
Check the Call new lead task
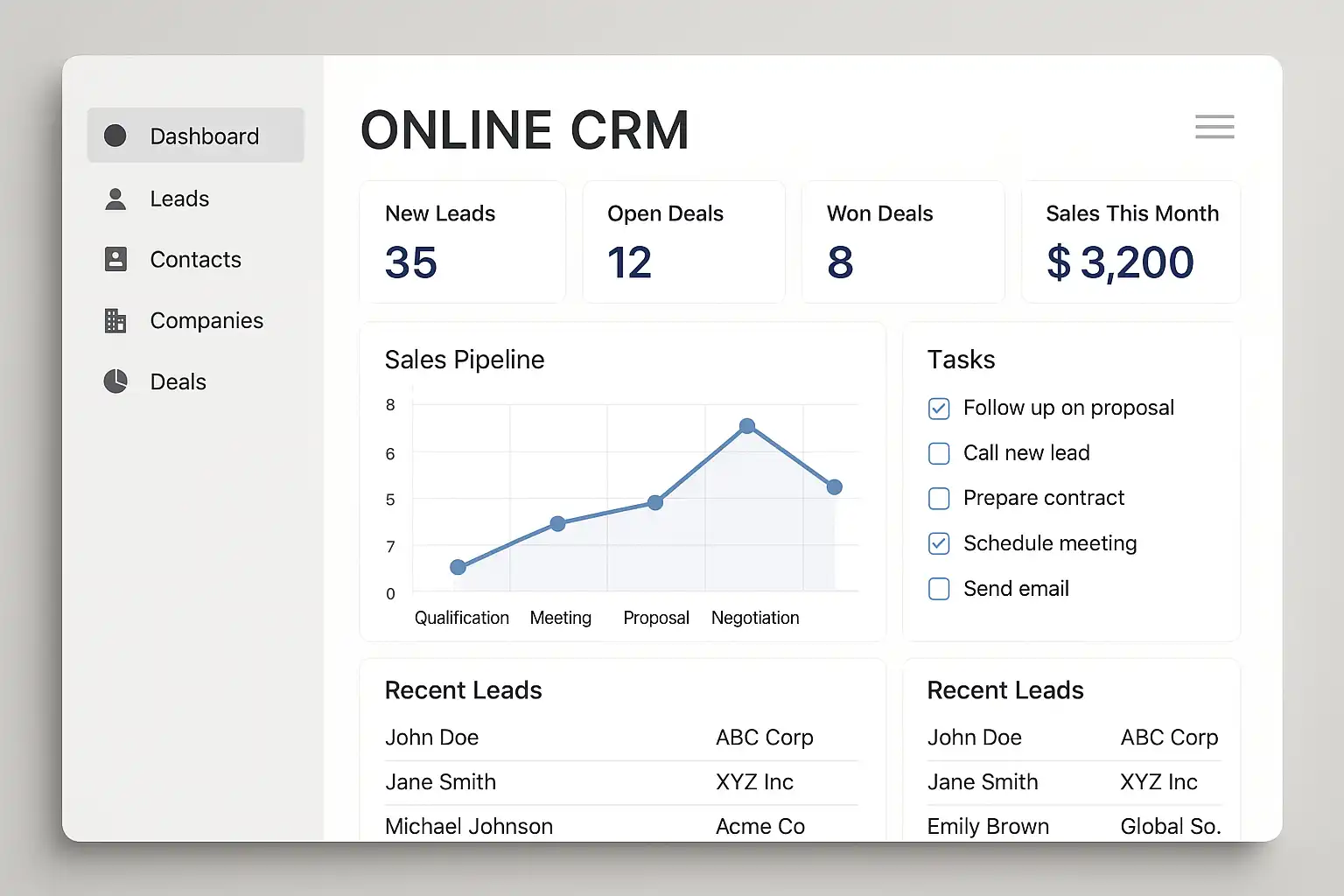pyautogui.click(x=939, y=453)
